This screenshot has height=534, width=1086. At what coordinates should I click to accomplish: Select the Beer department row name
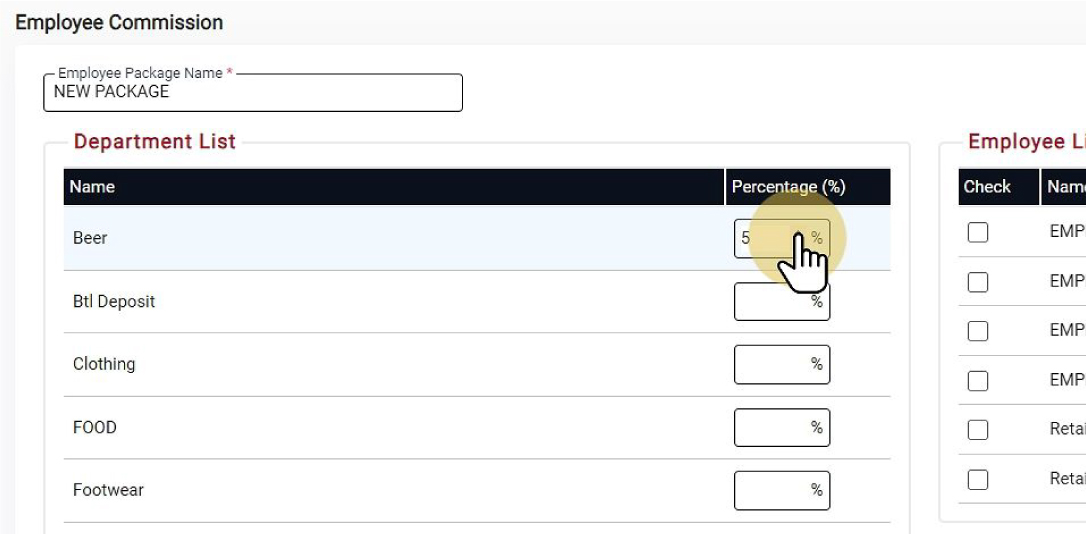(x=90, y=238)
